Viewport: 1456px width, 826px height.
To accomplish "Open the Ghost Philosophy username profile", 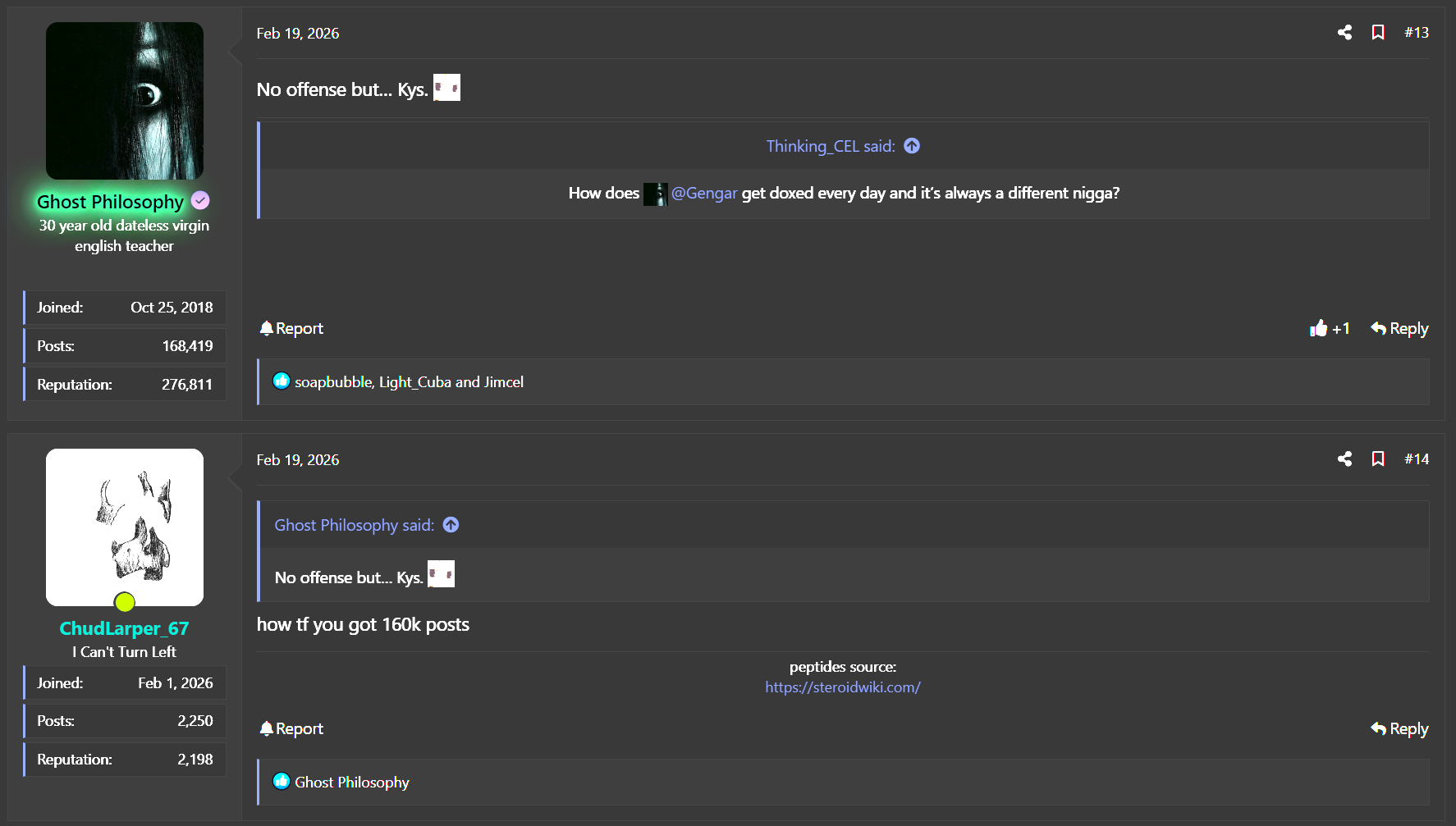I will tap(110, 202).
